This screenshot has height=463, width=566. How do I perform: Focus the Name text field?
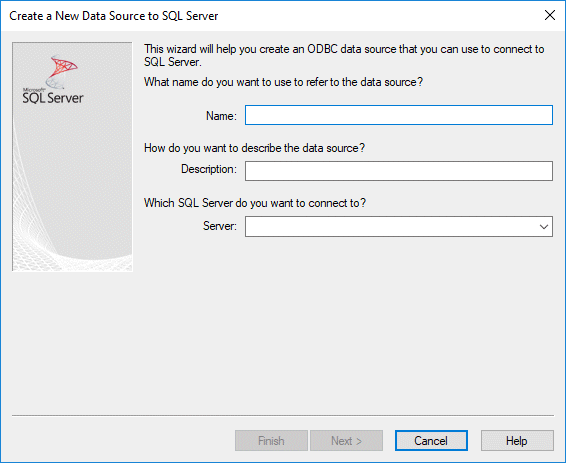399,115
